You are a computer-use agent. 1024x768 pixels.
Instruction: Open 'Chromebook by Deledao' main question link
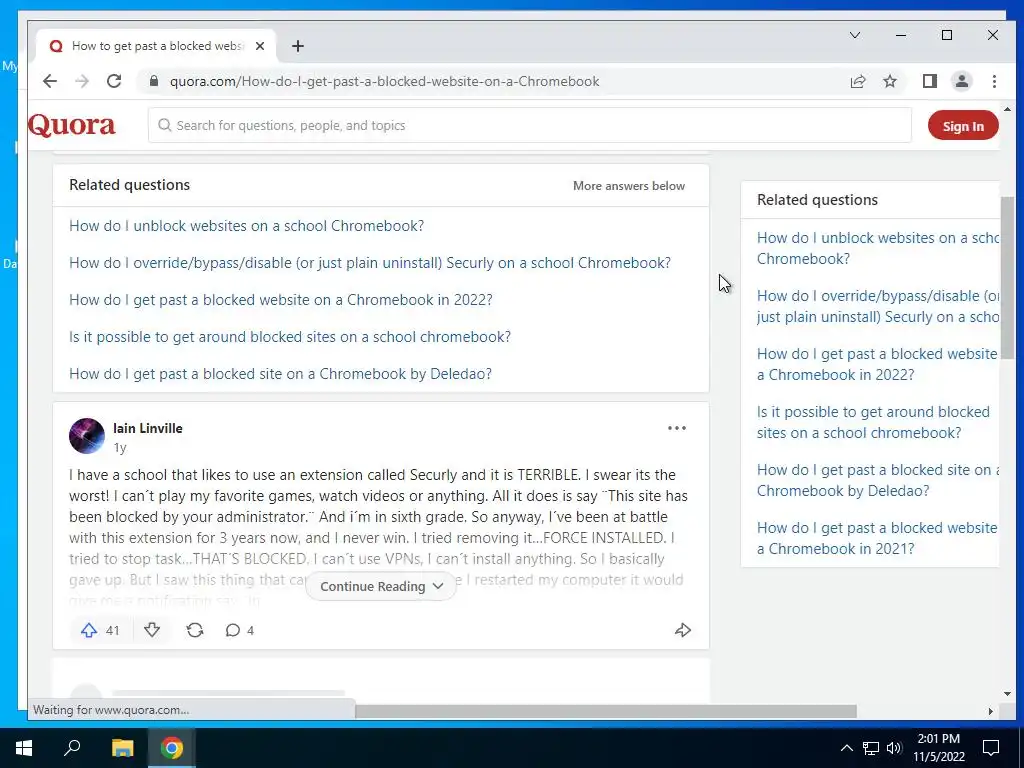pyautogui.click(x=280, y=374)
